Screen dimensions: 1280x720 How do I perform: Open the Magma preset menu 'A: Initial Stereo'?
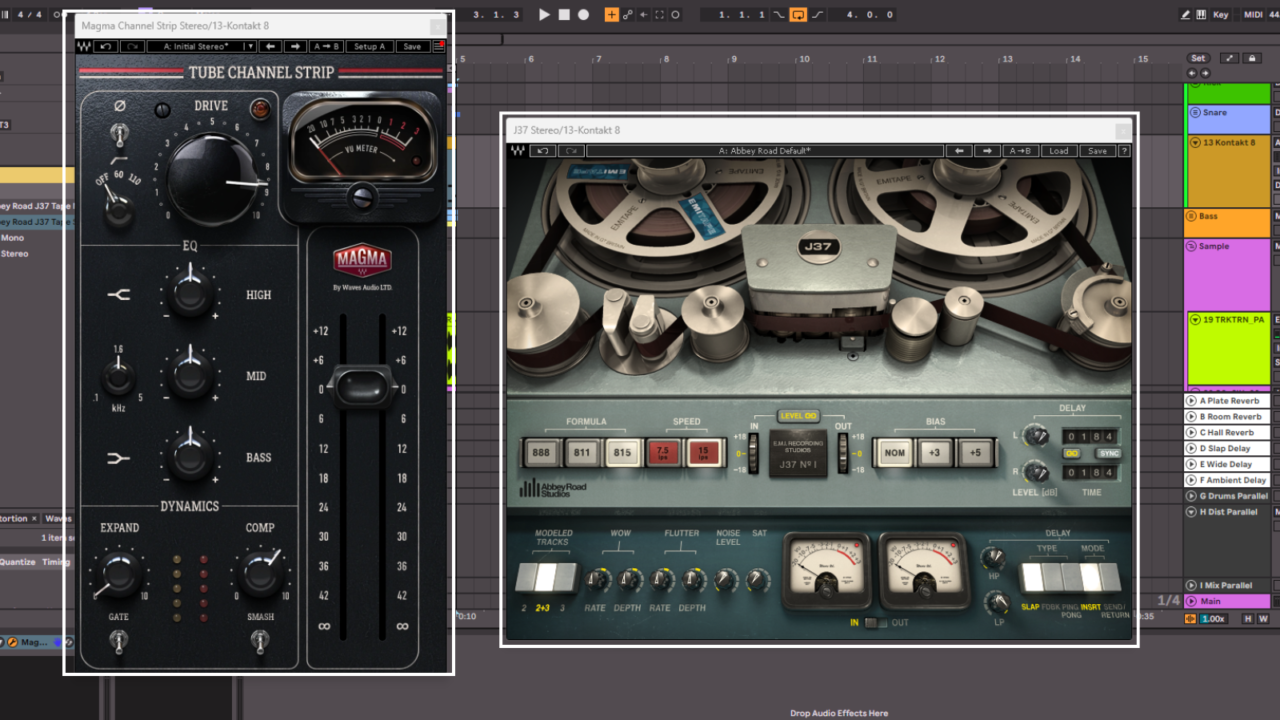(195, 47)
